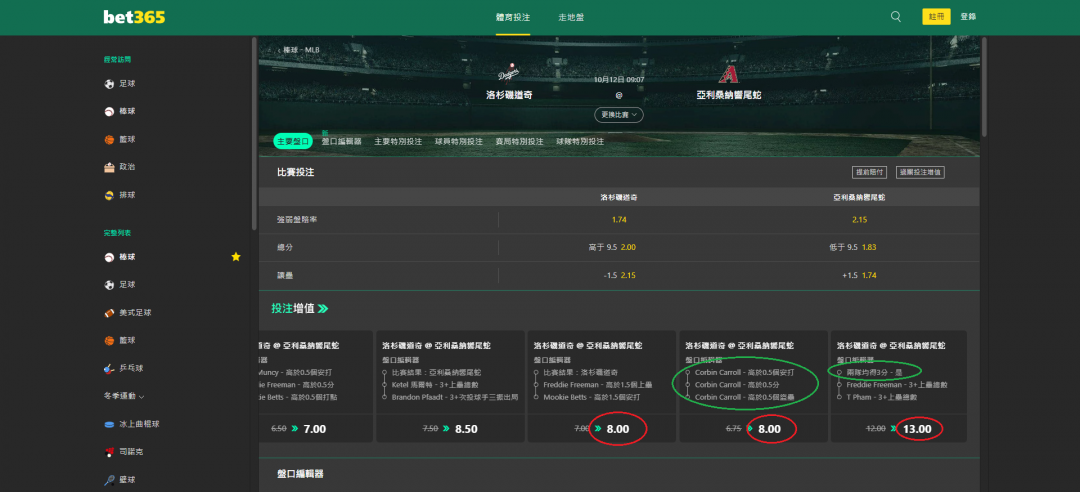Pick Diamondbacks money line odds 2.15

click(859, 220)
